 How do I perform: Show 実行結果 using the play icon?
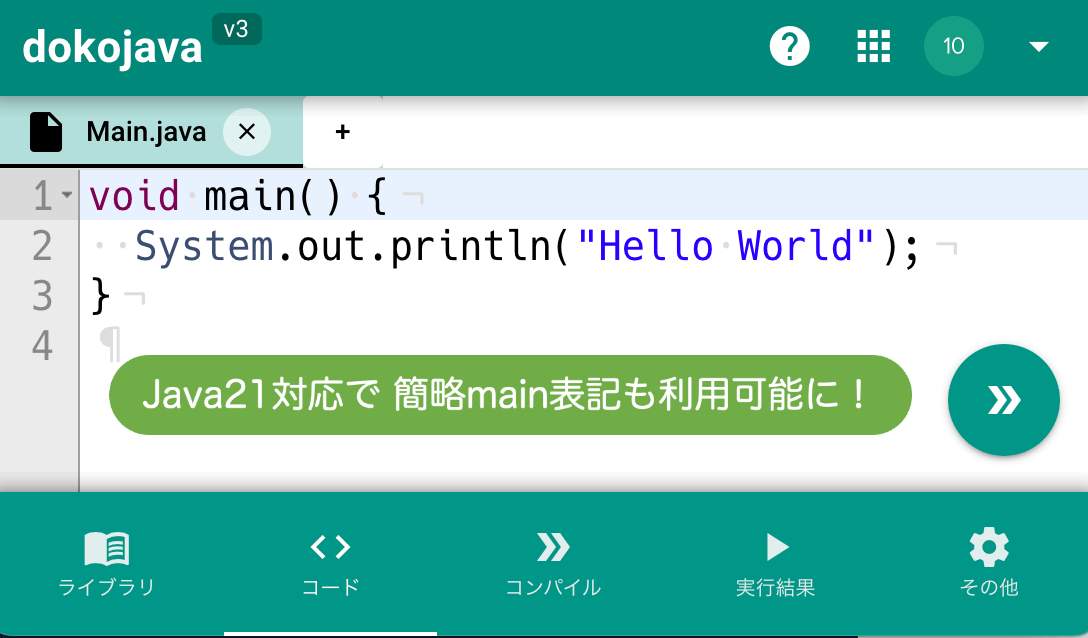coord(777,546)
